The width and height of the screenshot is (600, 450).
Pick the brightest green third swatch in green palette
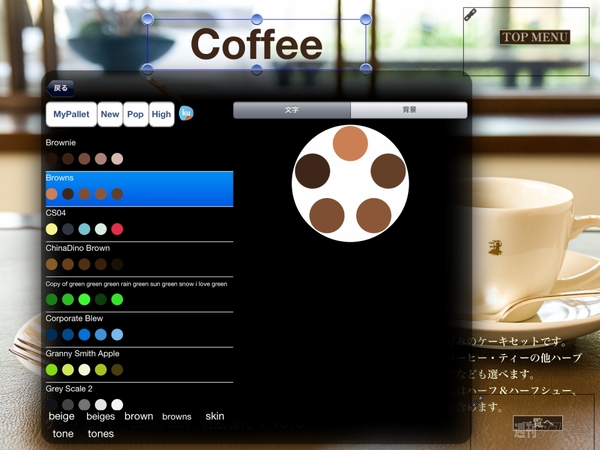coord(84,299)
